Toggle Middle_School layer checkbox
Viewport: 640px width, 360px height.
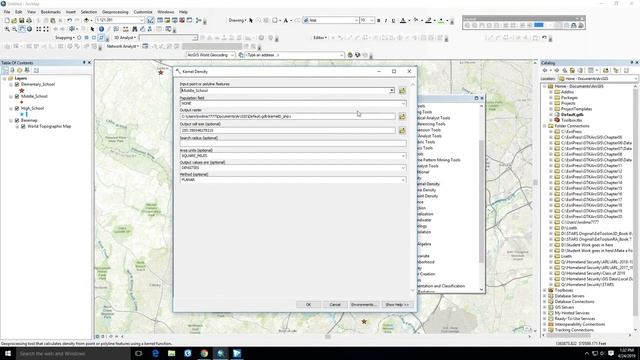tap(17, 96)
